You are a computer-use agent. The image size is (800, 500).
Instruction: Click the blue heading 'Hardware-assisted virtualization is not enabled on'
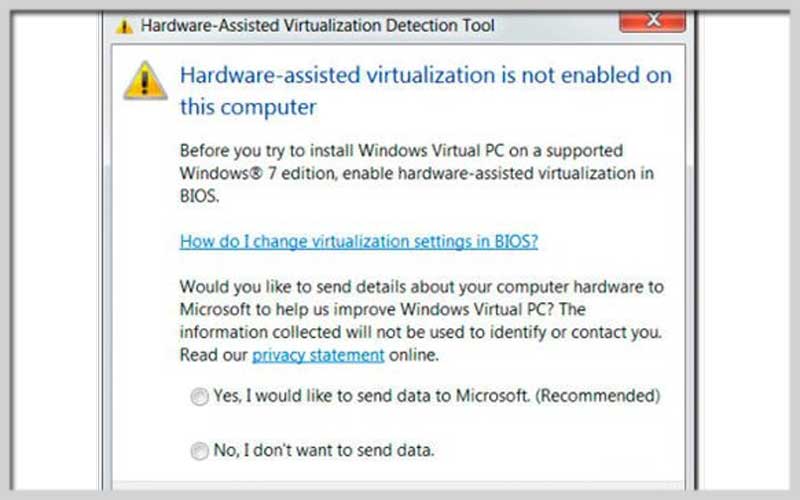(x=426, y=76)
